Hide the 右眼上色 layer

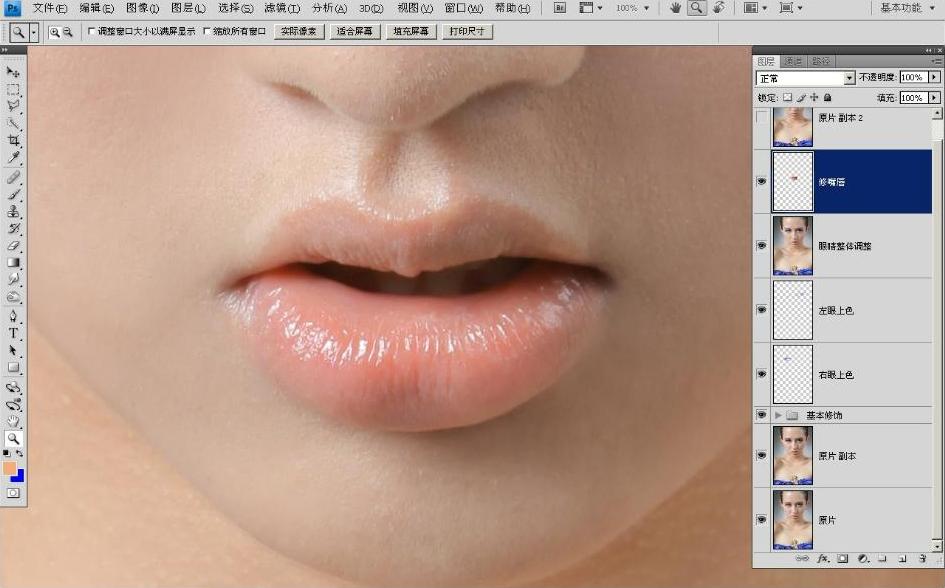tap(762, 374)
